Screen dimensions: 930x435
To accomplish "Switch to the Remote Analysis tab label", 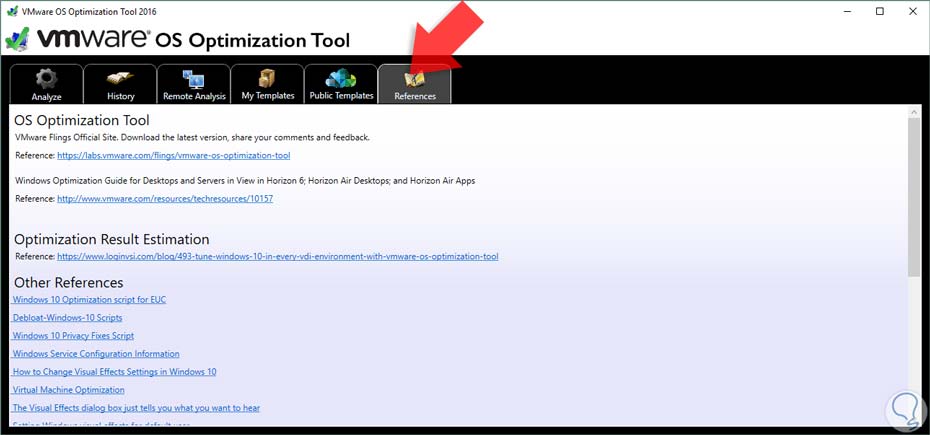I will point(194,96).
